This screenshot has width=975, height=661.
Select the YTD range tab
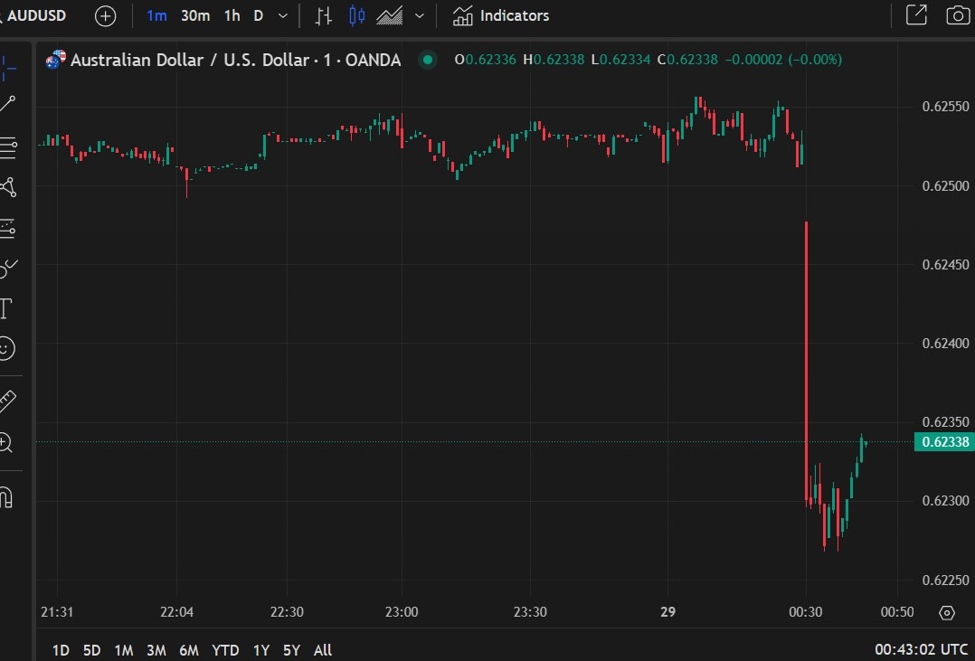click(x=225, y=650)
